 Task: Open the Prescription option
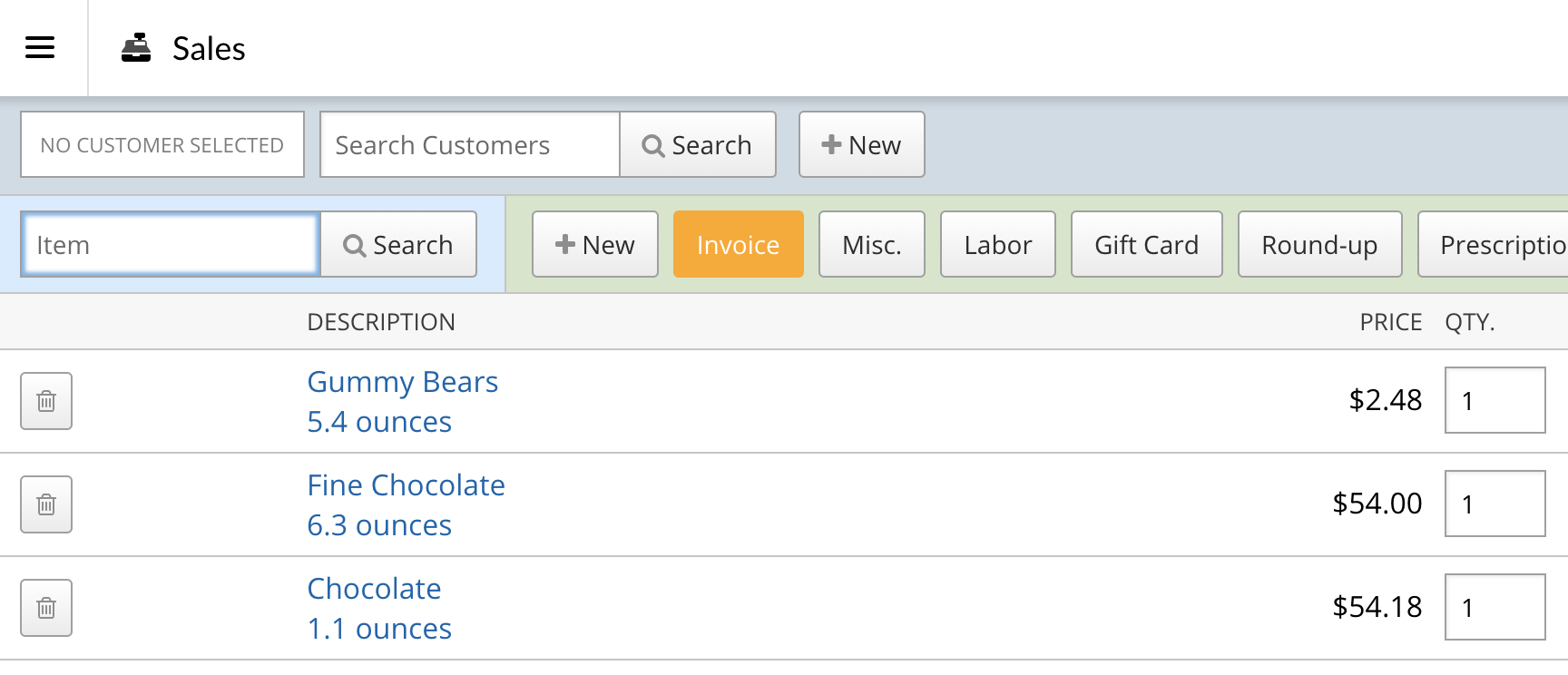[x=1497, y=245]
